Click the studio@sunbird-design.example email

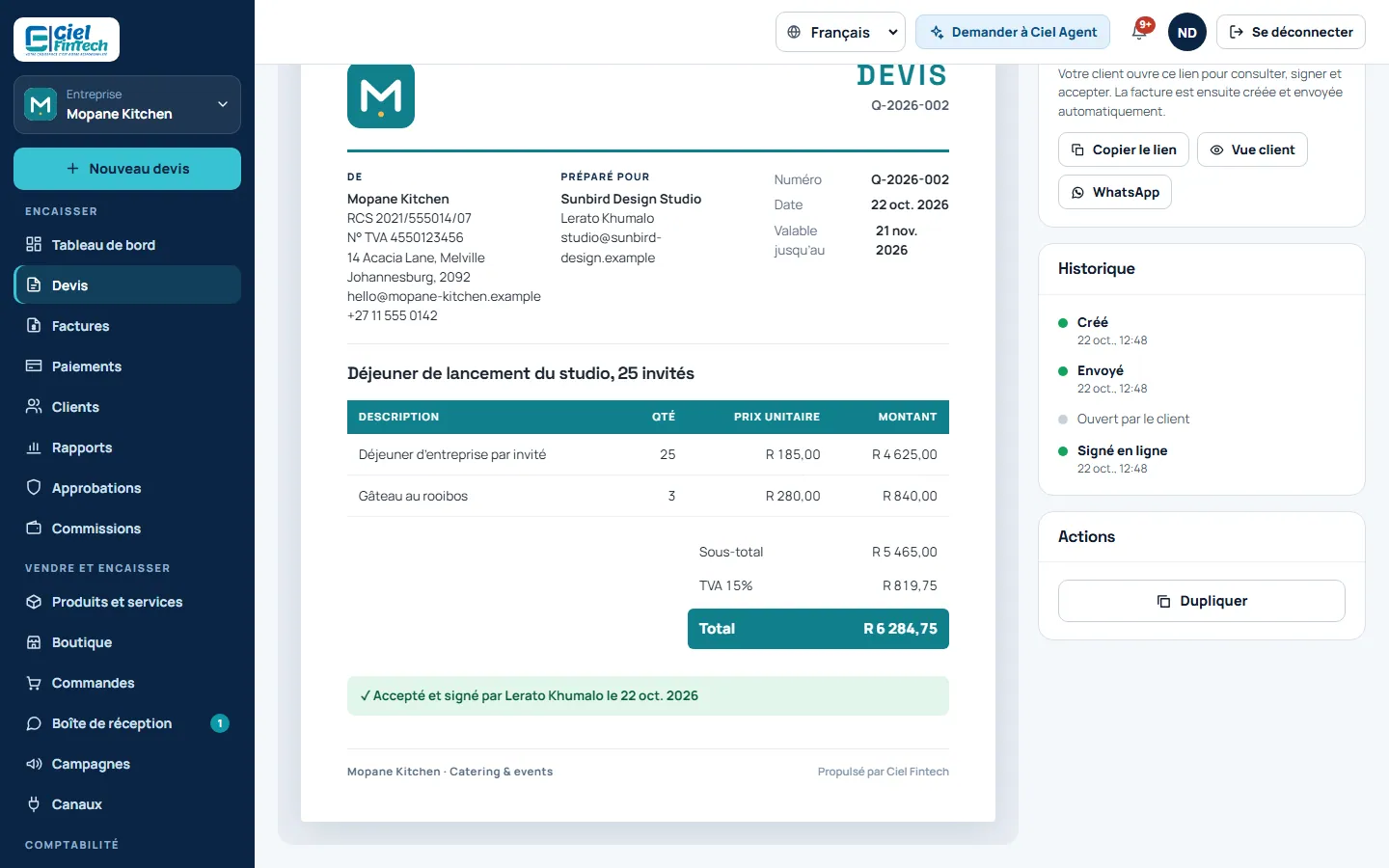point(611,248)
